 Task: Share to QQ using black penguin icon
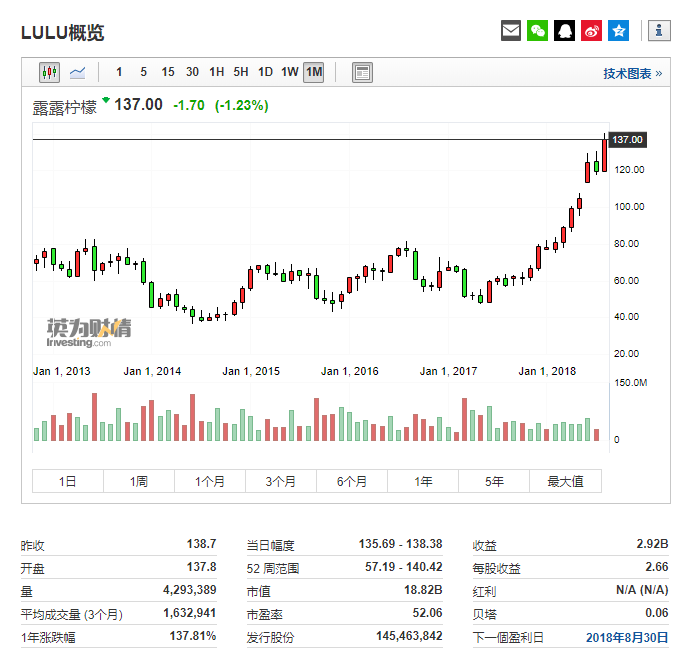pos(564,31)
